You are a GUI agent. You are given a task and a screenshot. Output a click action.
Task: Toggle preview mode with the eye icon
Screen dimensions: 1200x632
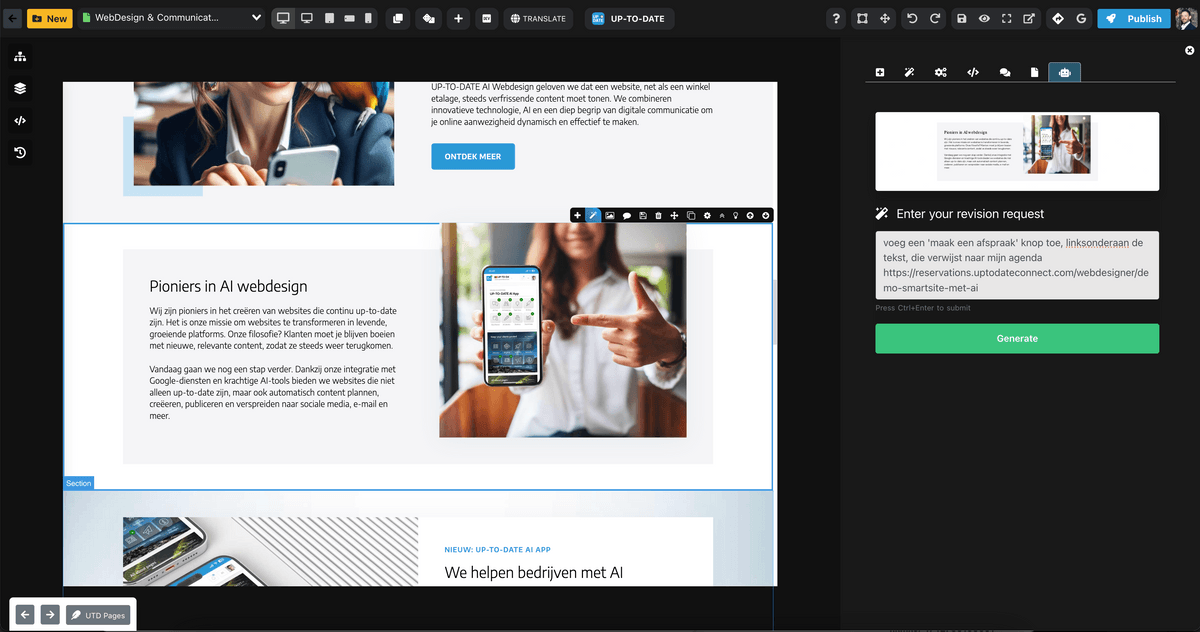coord(984,18)
